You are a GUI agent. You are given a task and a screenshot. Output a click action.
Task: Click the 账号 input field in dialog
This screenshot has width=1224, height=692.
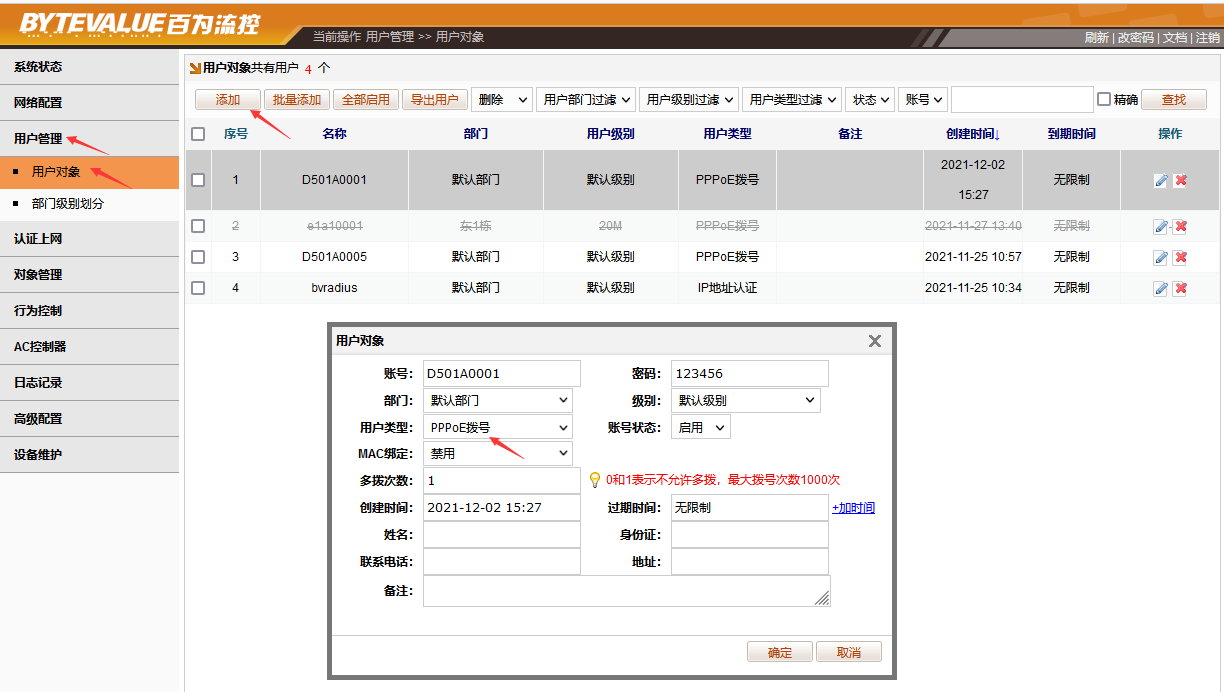coord(501,374)
